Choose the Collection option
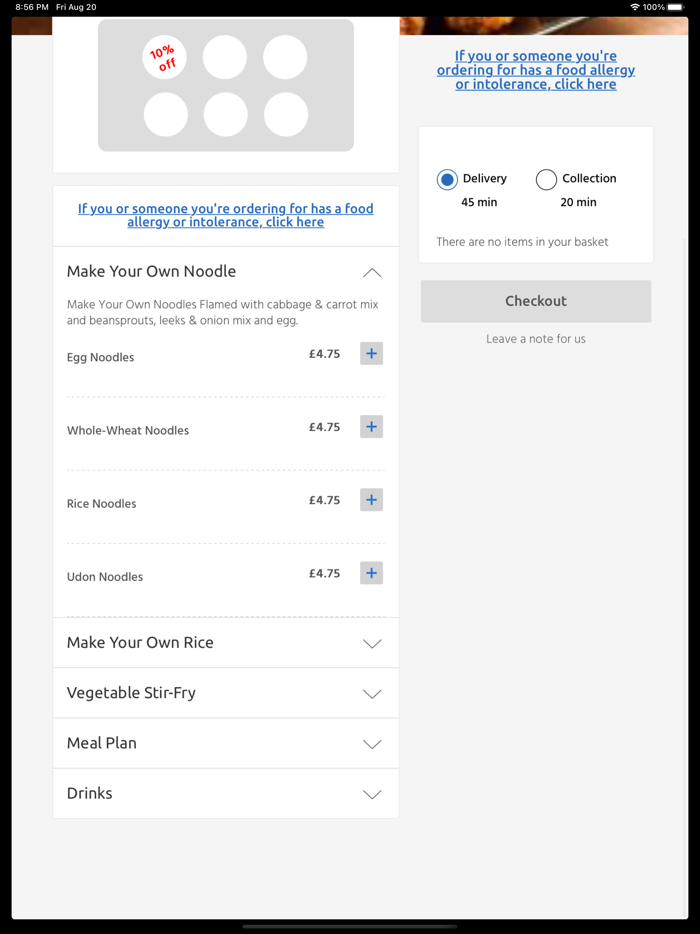Viewport: 700px width, 934px height. (546, 179)
